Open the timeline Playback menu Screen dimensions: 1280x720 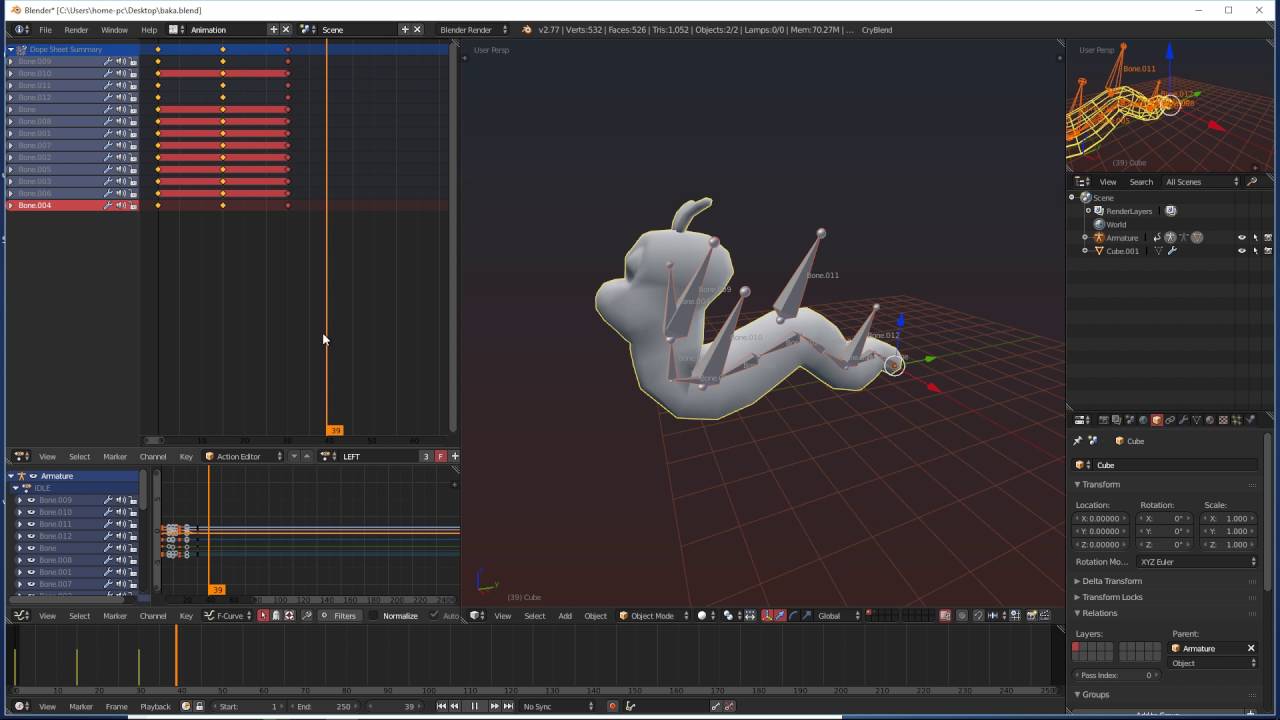(x=155, y=707)
